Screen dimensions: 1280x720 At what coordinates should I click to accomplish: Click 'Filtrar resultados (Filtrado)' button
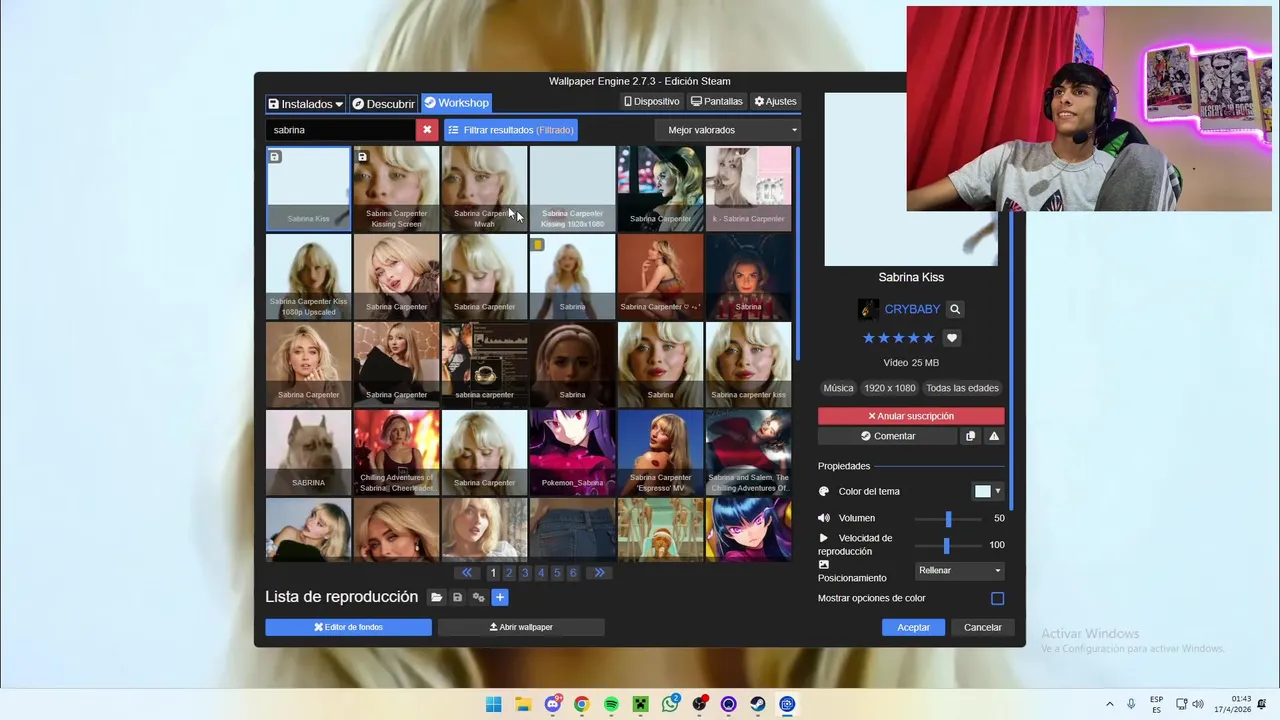click(x=511, y=130)
